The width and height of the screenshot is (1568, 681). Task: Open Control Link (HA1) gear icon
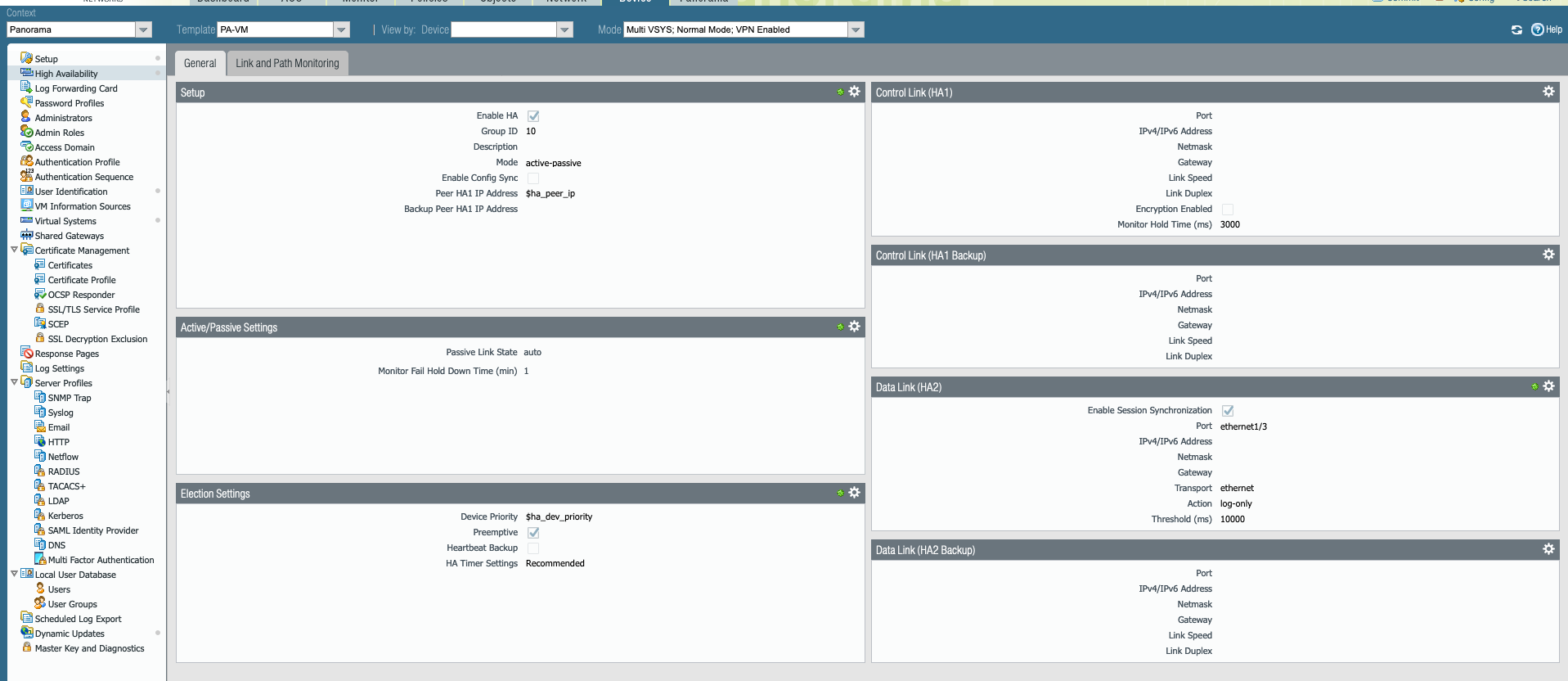(x=1548, y=92)
